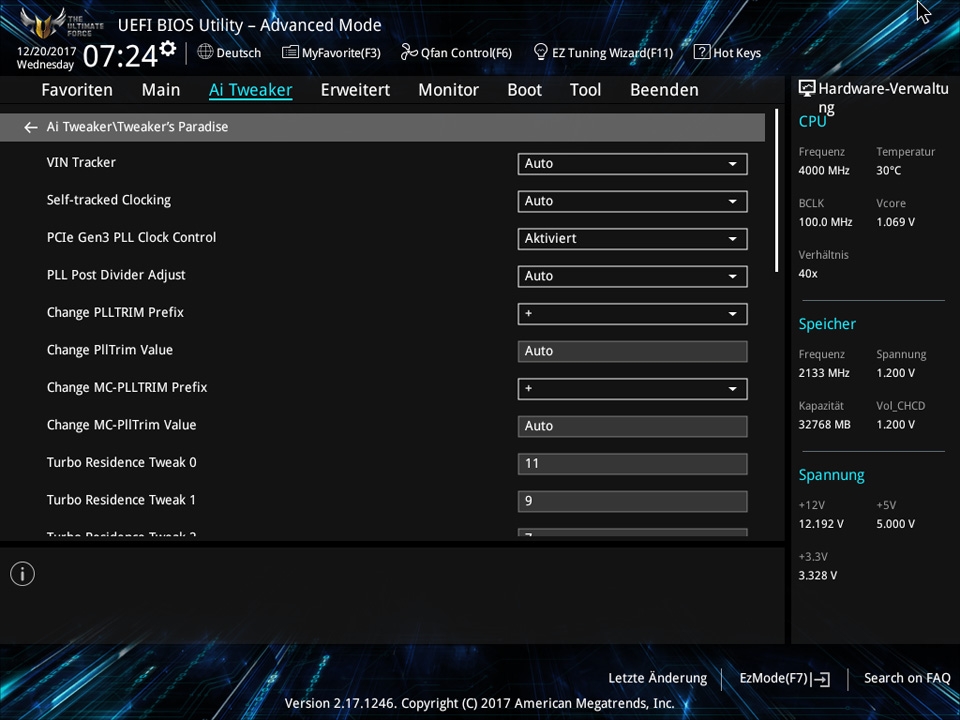
Task: Click the Change PllTrim Value field
Action: tap(632, 351)
